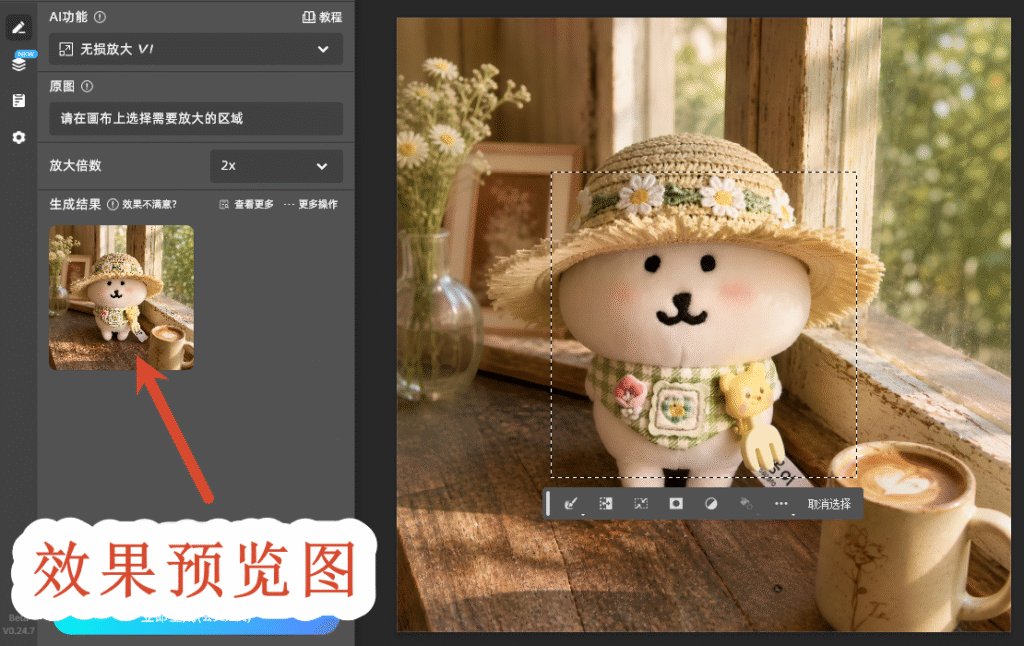This screenshot has width=1024, height=646.
Task: Open the three-dots more options in floating bar
Action: pos(781,504)
